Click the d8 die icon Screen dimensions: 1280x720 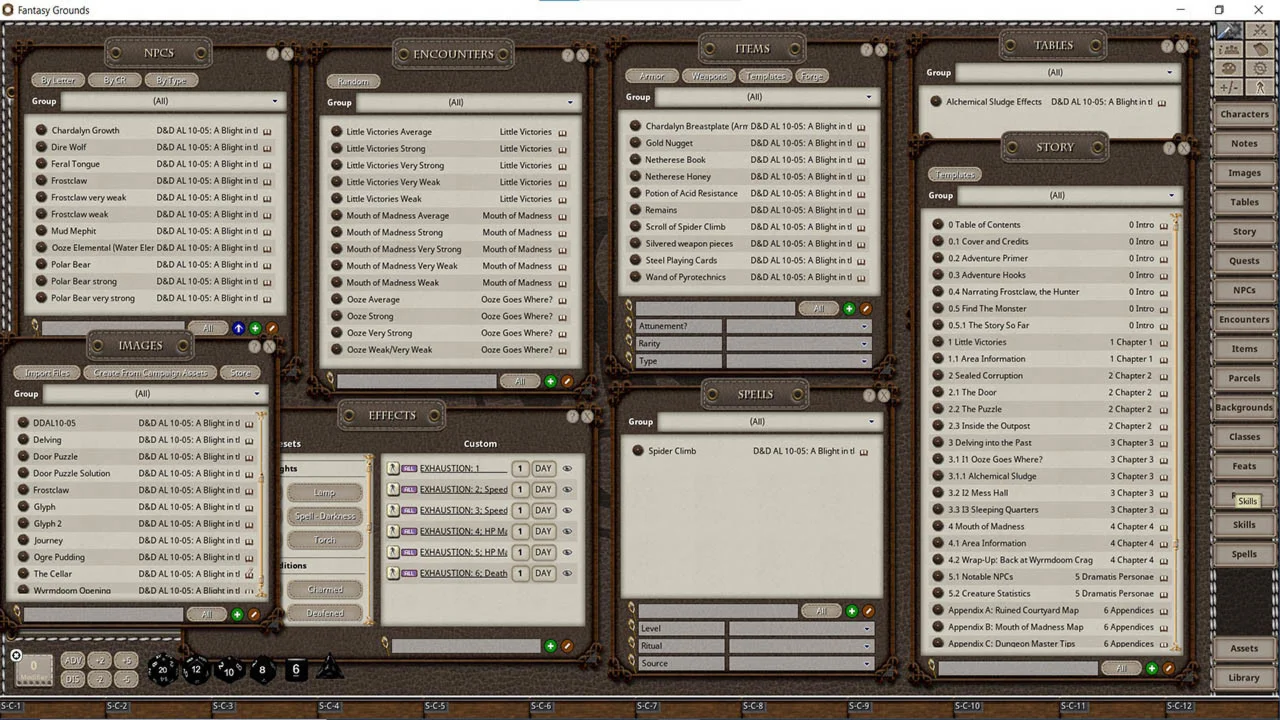263,670
